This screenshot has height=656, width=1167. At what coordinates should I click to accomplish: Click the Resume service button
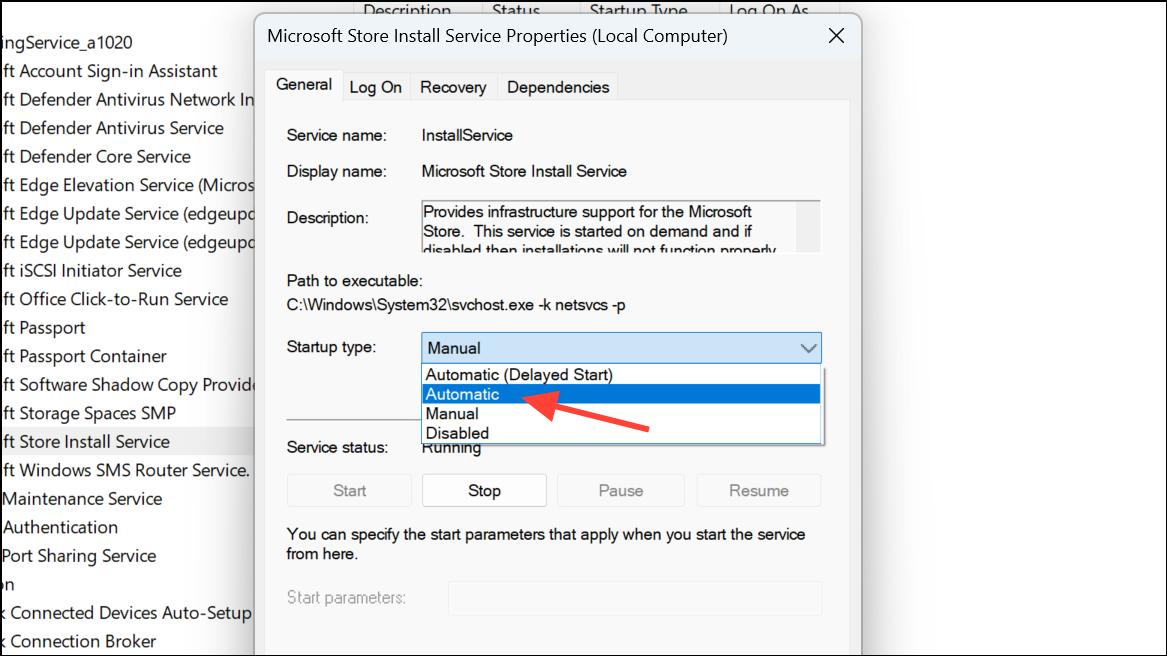pos(758,491)
